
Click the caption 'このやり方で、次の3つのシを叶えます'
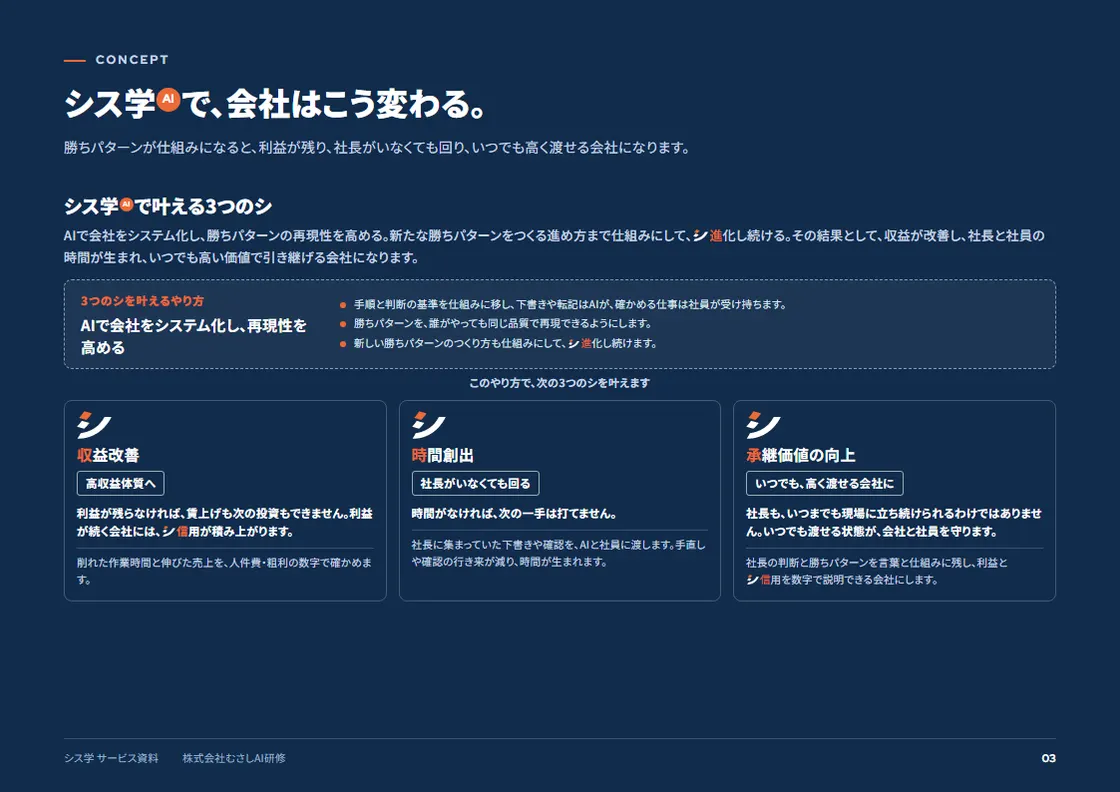[559, 383]
